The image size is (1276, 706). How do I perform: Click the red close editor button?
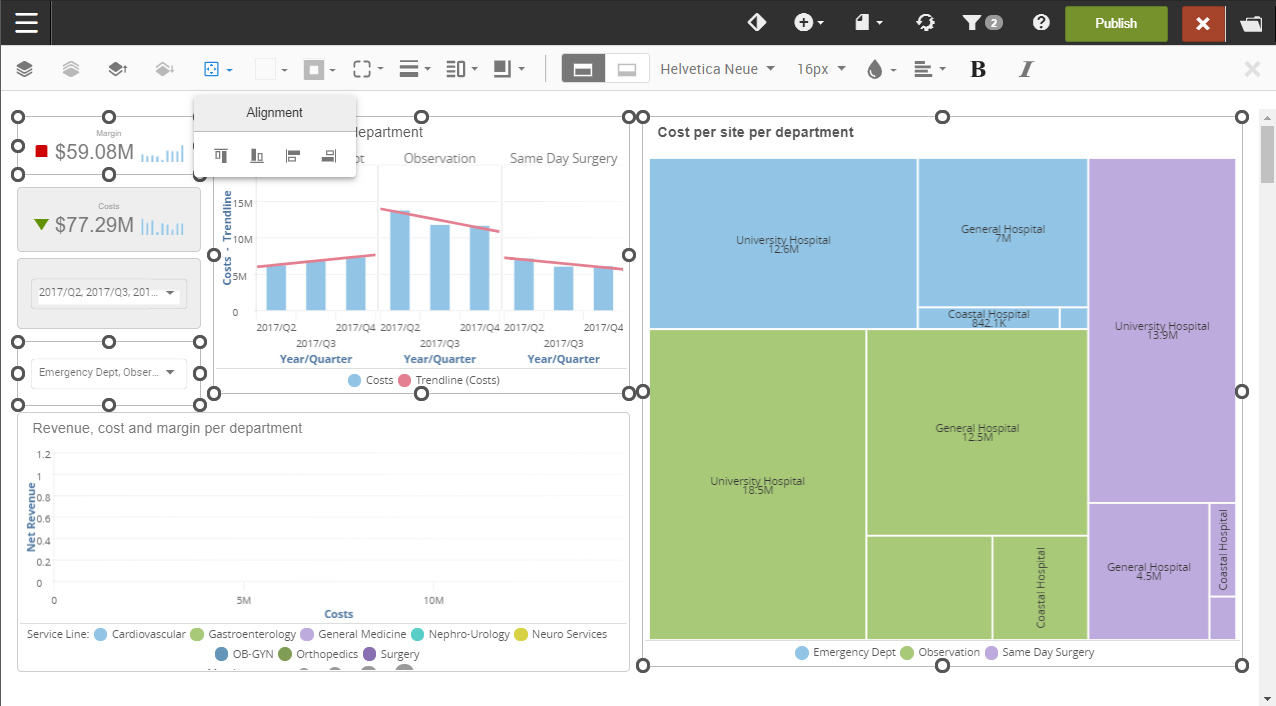1203,23
